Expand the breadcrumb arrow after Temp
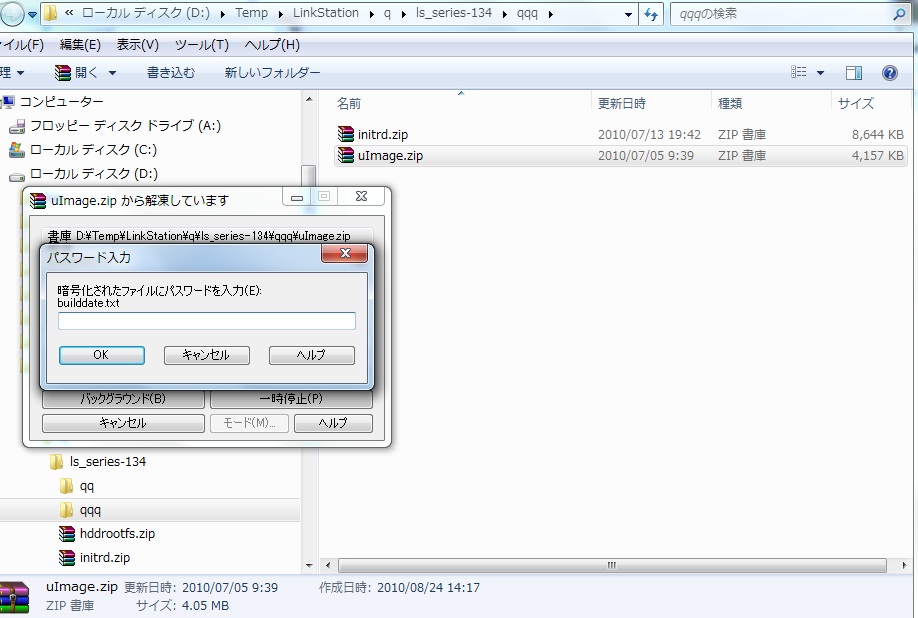The image size is (918, 618). (x=280, y=14)
